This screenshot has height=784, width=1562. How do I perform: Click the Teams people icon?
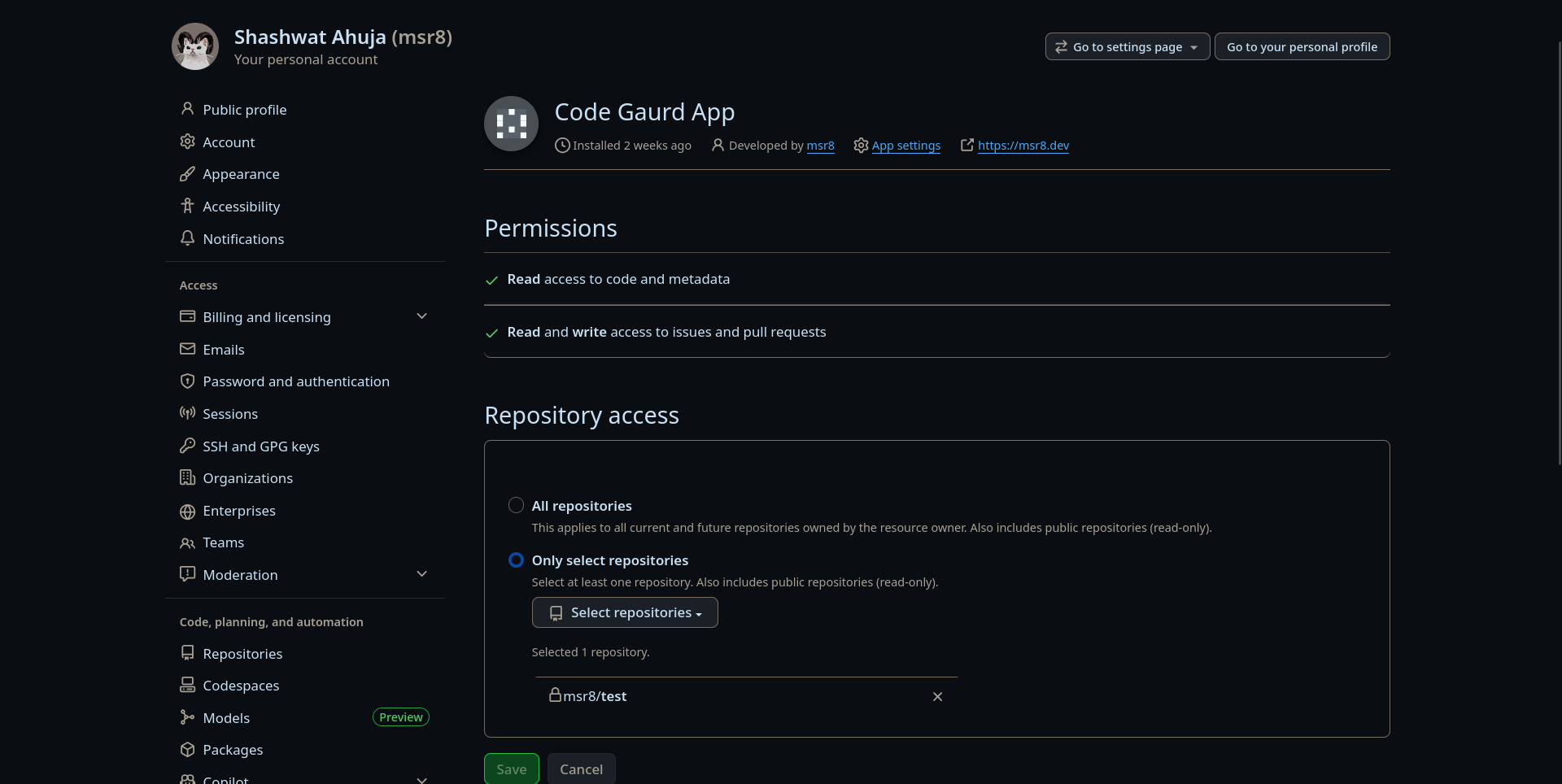pos(187,542)
